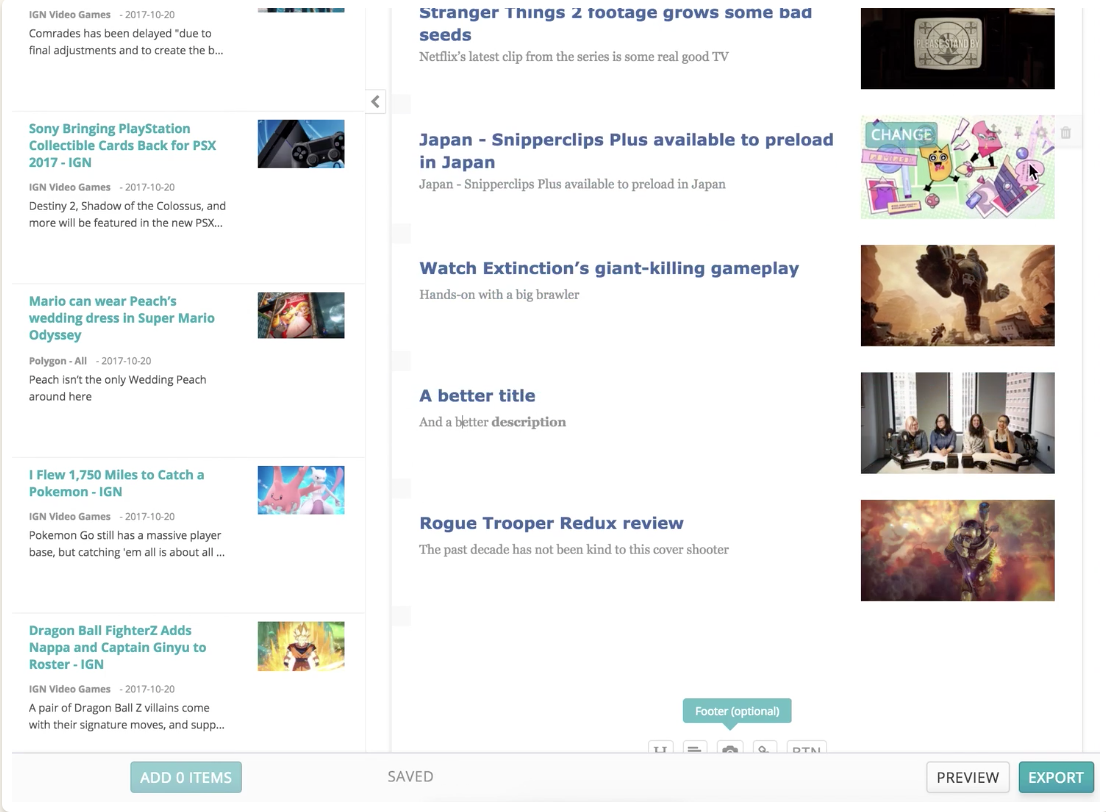This screenshot has height=812, width=1106.
Task: Click A pair of Dragon Ball Z villains summary
Action: pyautogui.click(x=127, y=716)
